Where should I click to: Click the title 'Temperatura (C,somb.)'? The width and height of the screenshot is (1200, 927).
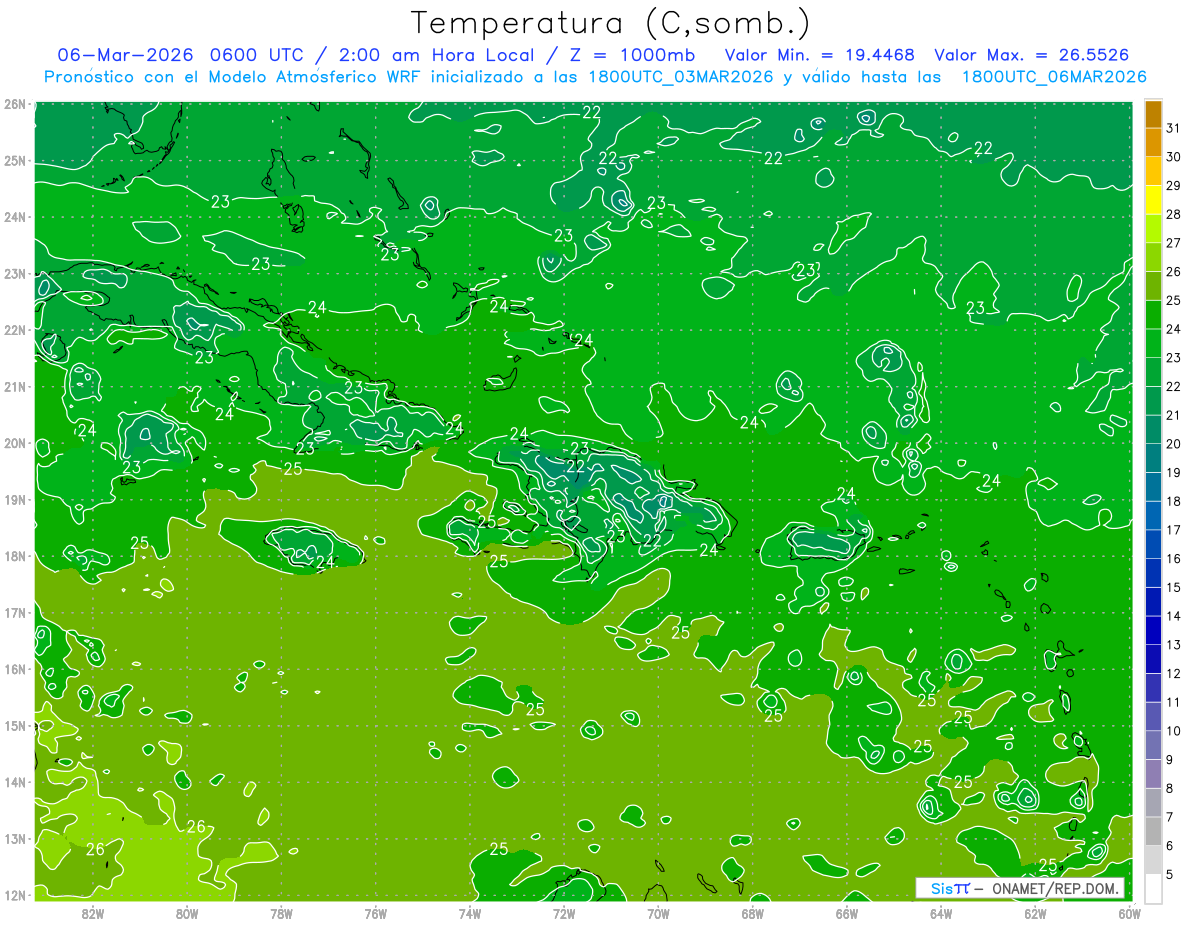[x=610, y=23]
